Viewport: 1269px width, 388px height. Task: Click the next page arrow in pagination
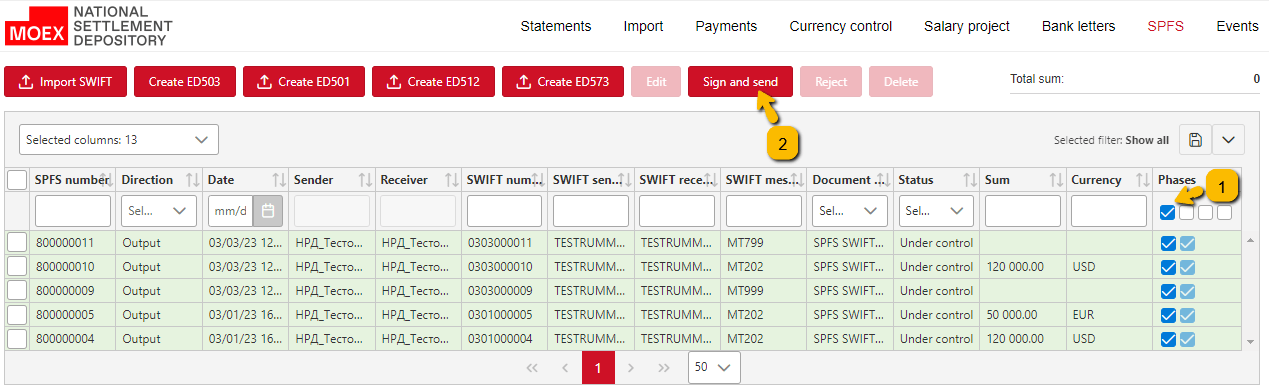pyautogui.click(x=631, y=367)
